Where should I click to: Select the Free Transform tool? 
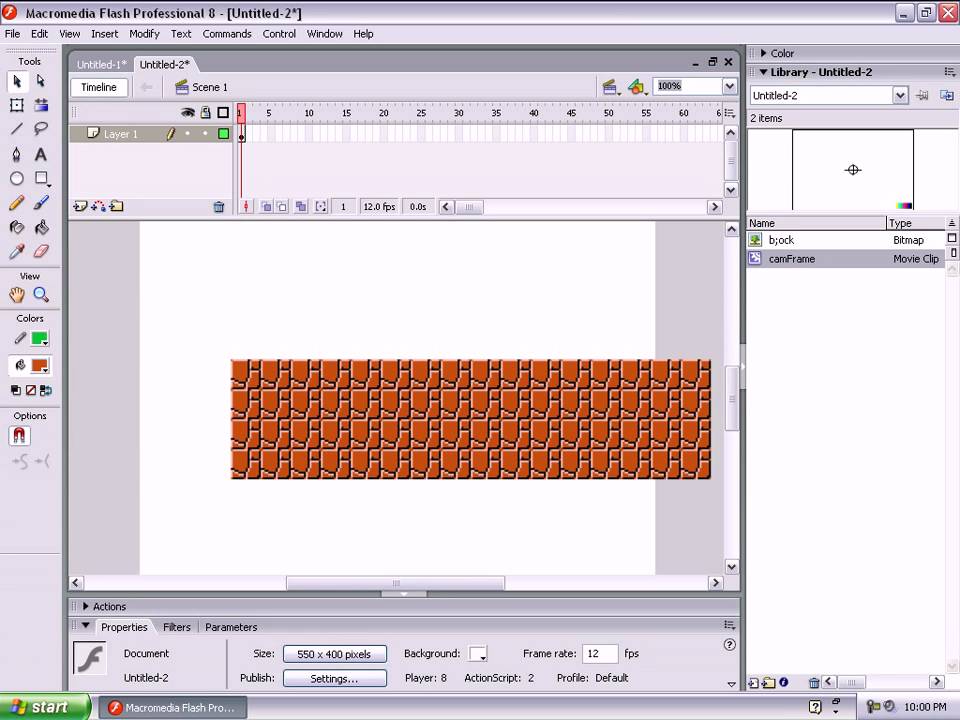point(17,105)
